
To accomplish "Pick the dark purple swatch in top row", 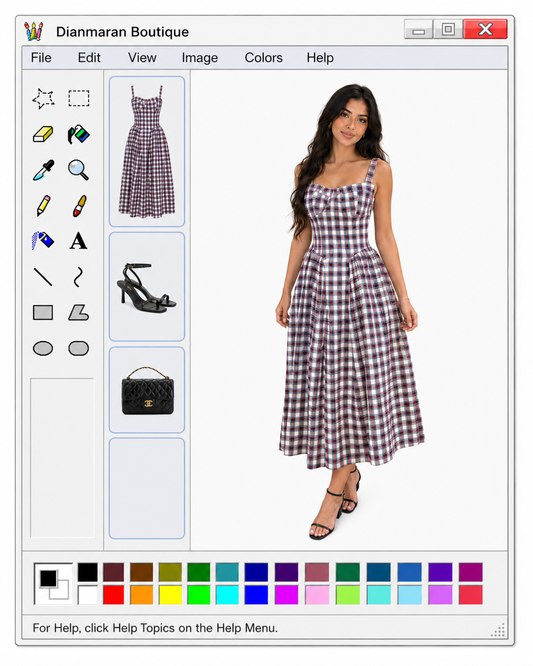I will [x=286, y=572].
